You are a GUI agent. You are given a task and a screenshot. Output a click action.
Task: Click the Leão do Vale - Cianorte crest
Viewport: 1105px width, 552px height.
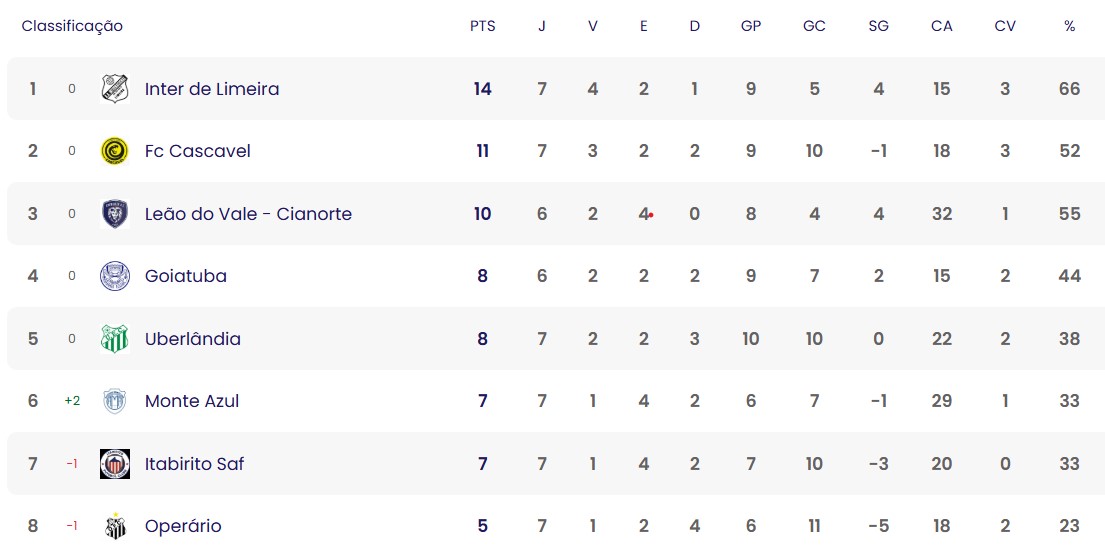tap(115, 214)
